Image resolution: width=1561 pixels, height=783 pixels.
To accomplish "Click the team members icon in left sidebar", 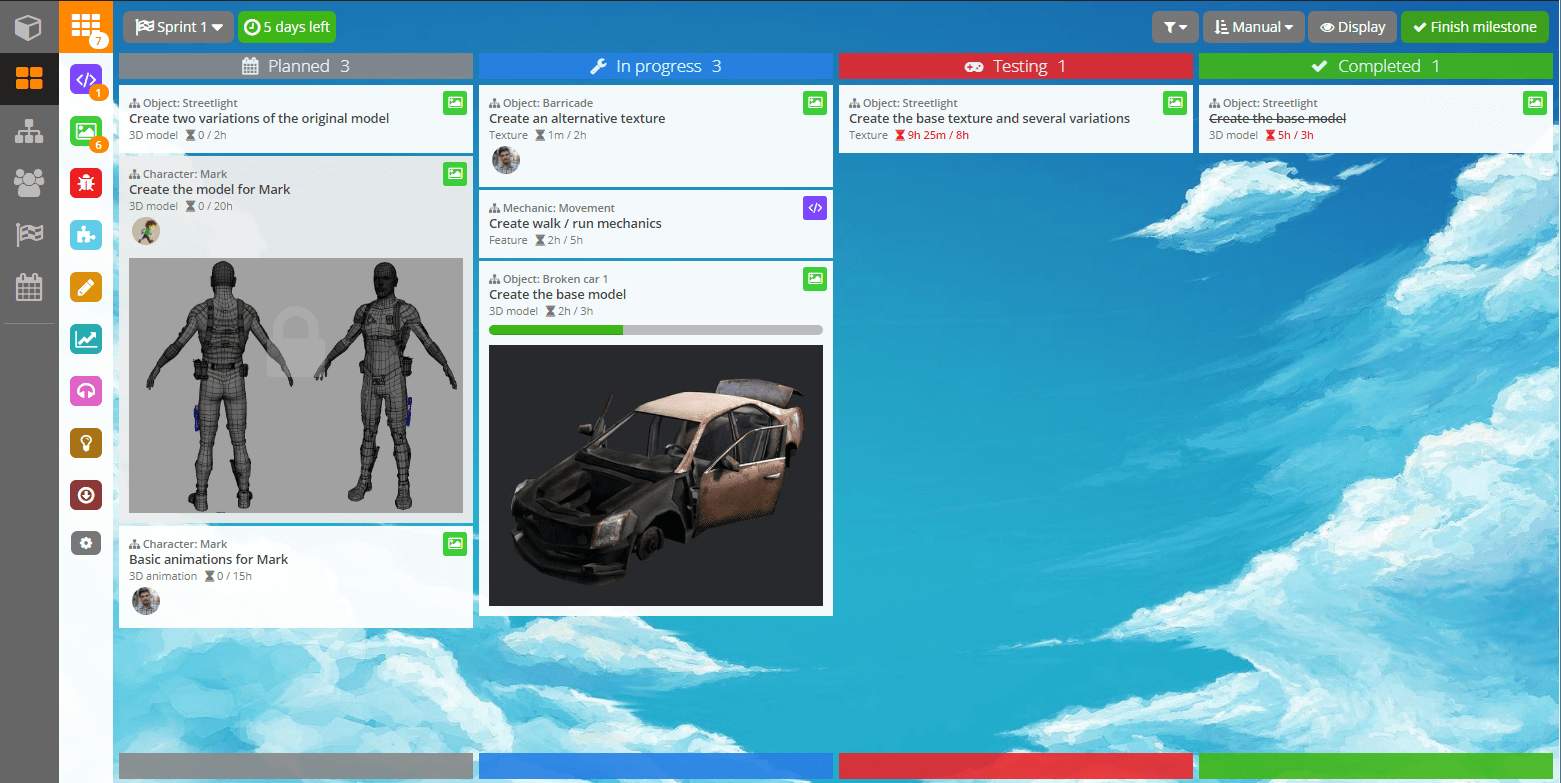I will (29, 182).
